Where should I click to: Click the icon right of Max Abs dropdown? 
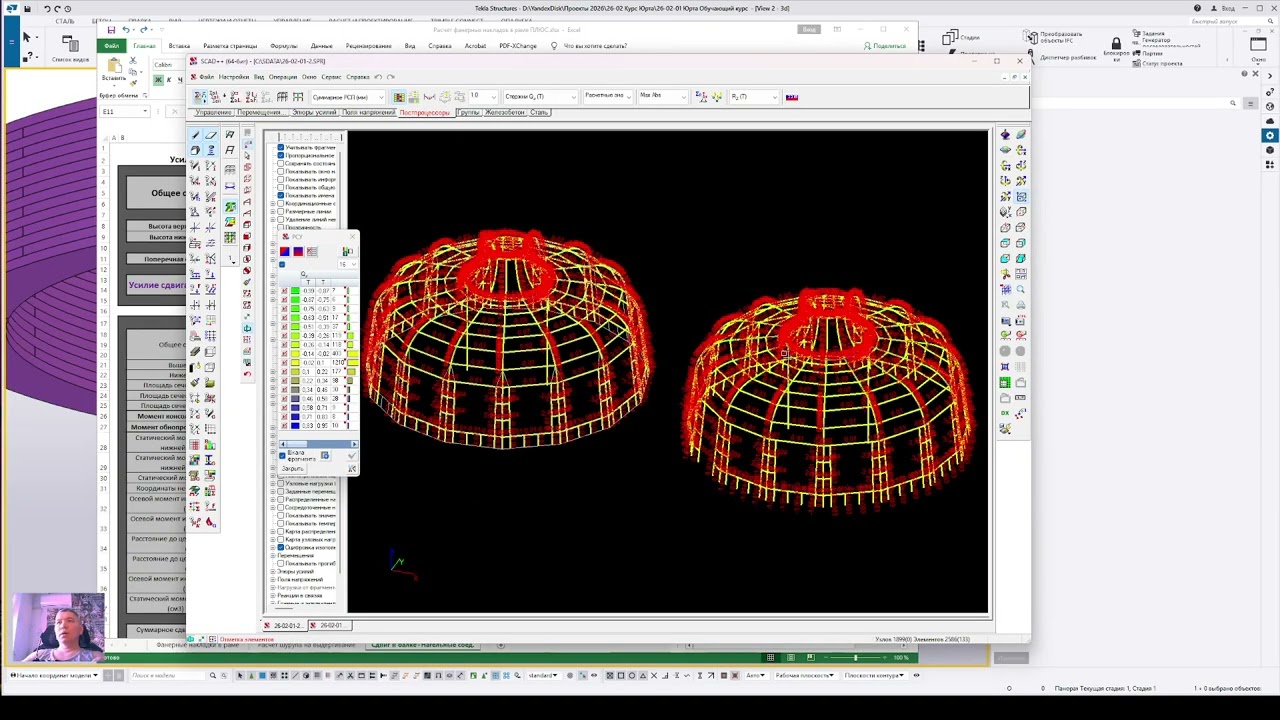[x=701, y=97]
